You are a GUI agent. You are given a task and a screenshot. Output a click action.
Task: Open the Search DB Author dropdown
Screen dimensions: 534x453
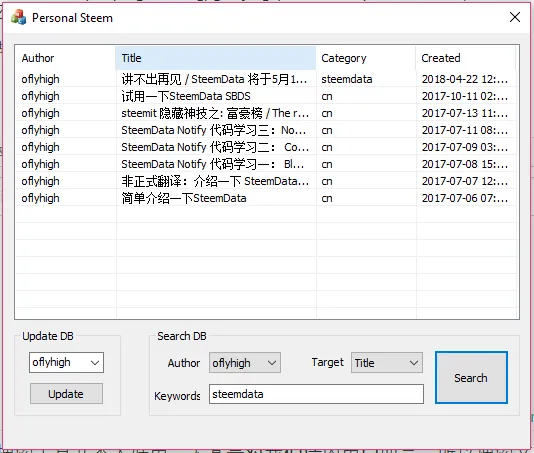point(245,363)
